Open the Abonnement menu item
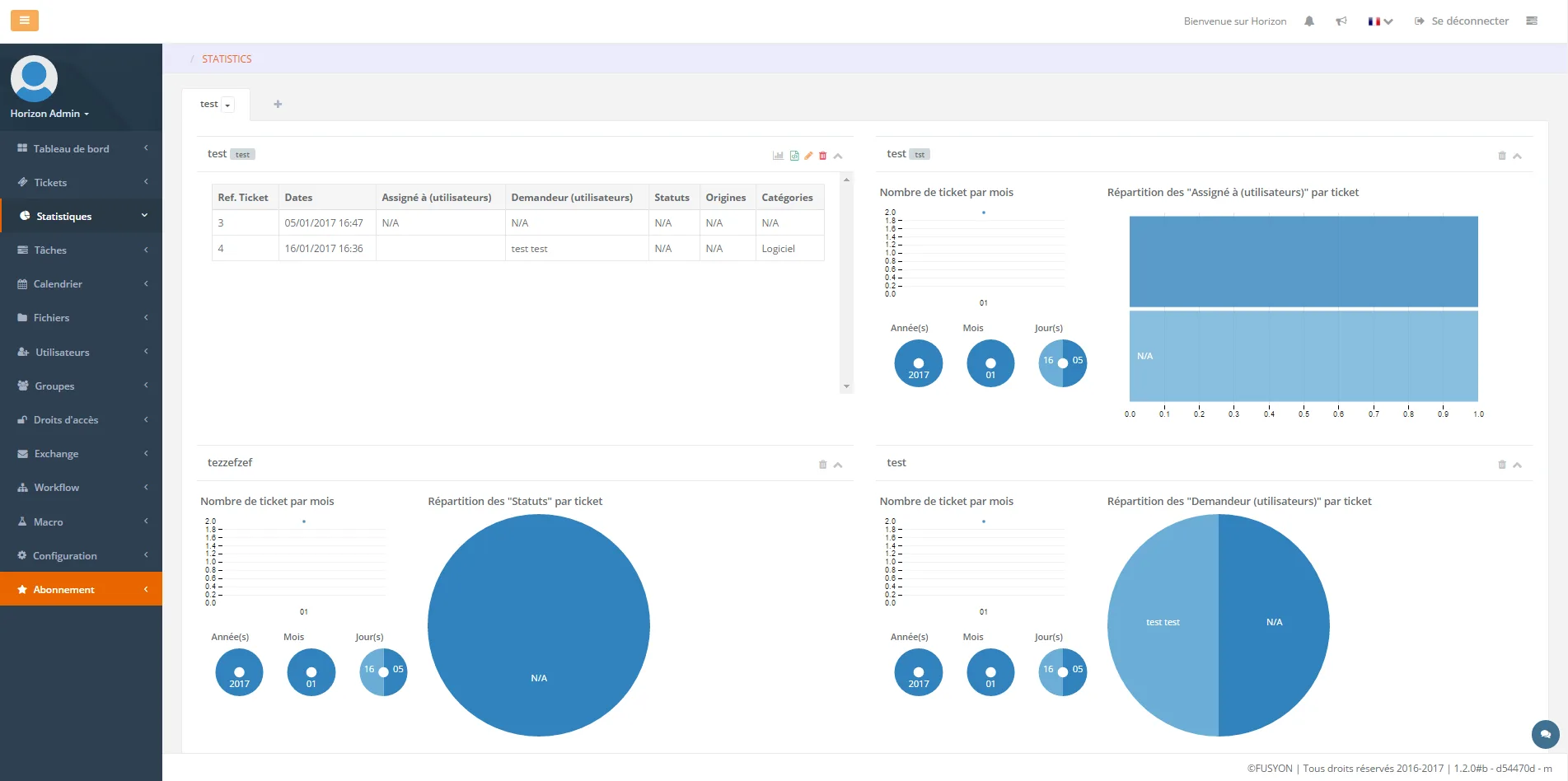 (x=81, y=589)
